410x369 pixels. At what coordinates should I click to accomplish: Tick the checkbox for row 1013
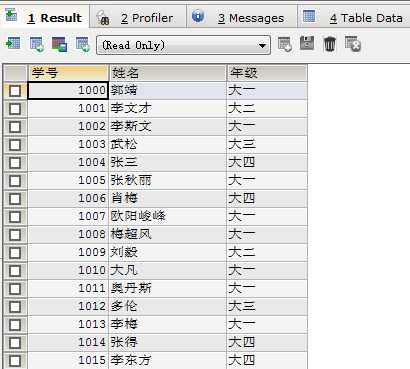coord(15,325)
